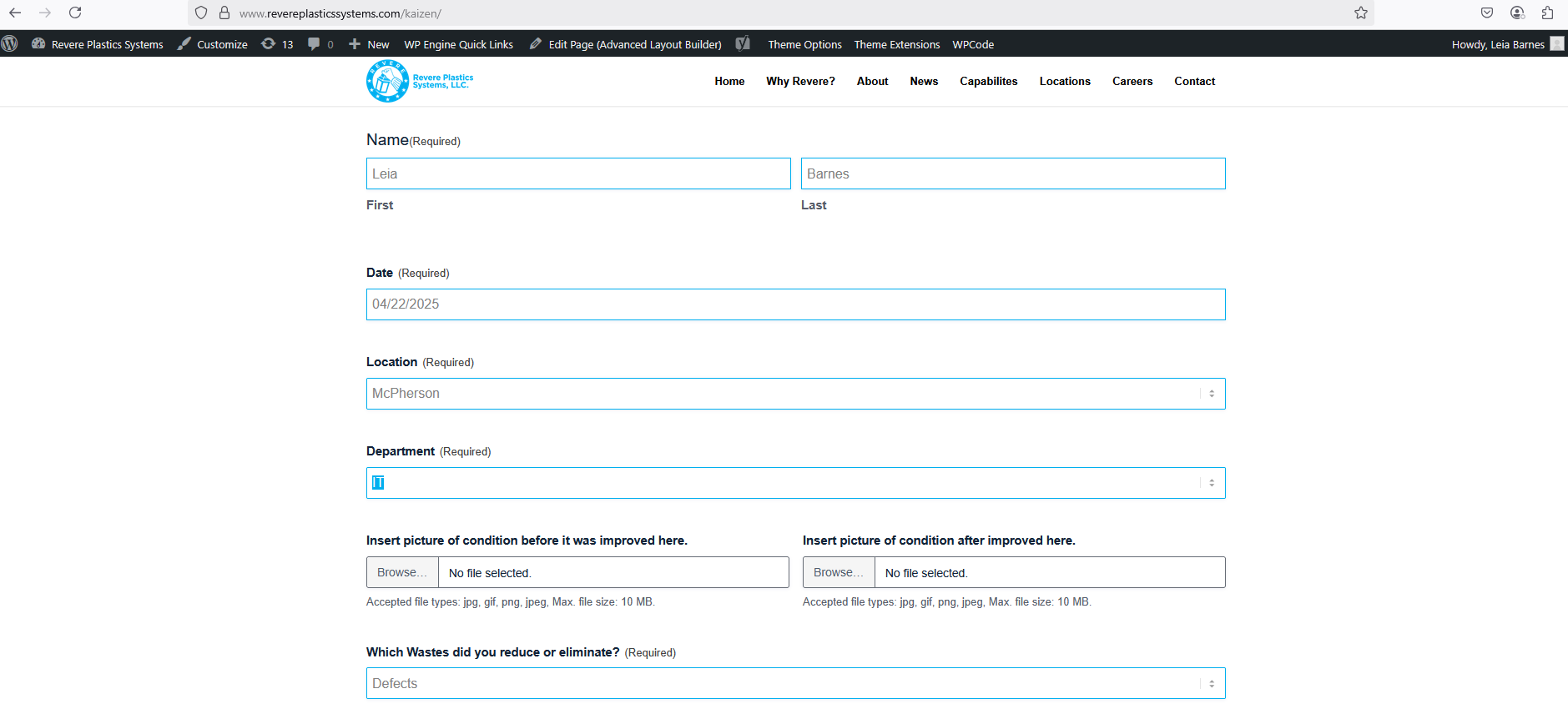Click the Revere Plastics Systems logo
This screenshot has height=709, width=1568.
[x=420, y=81]
